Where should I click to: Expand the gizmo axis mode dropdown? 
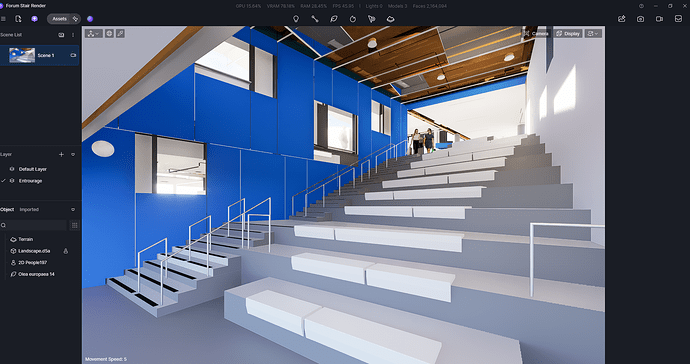[93, 33]
